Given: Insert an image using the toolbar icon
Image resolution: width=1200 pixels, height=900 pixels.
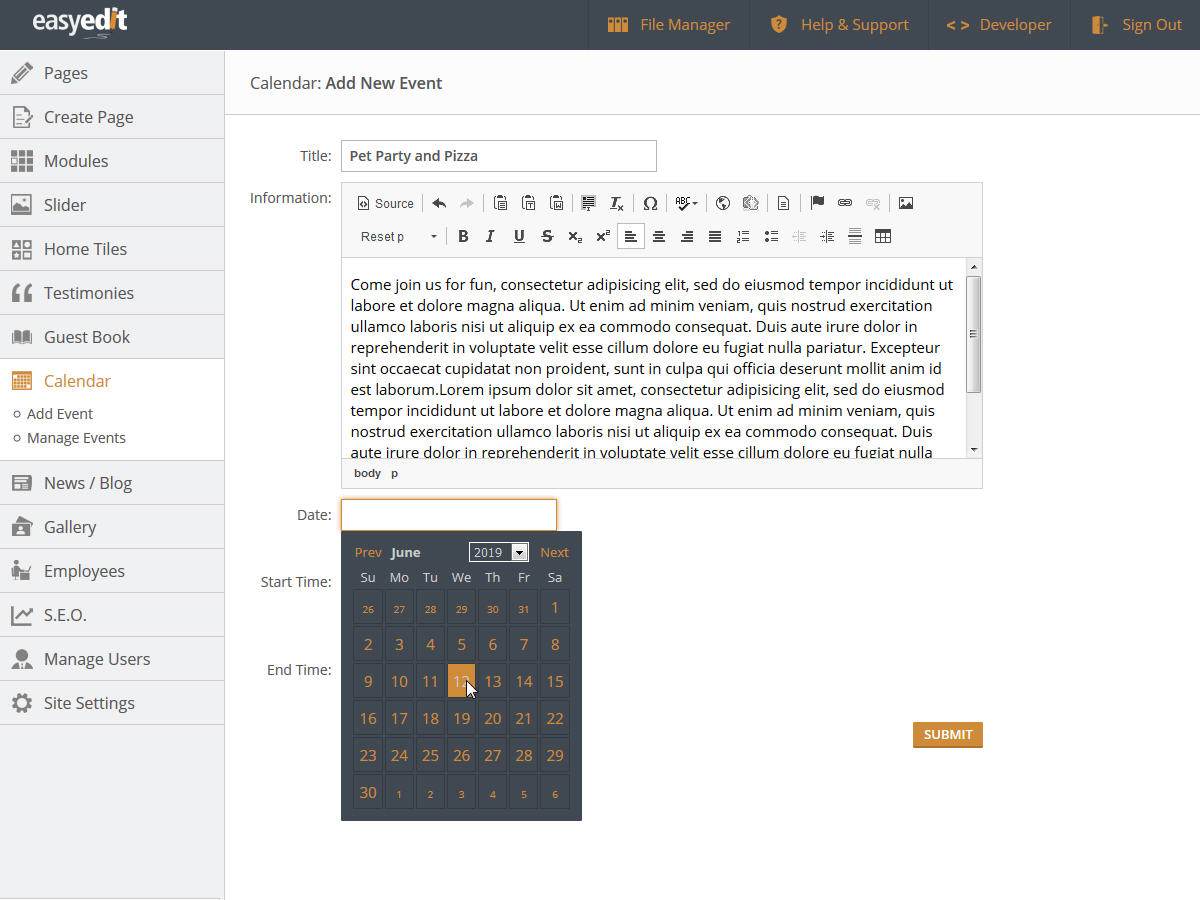Looking at the screenshot, I should pyautogui.click(x=905, y=203).
